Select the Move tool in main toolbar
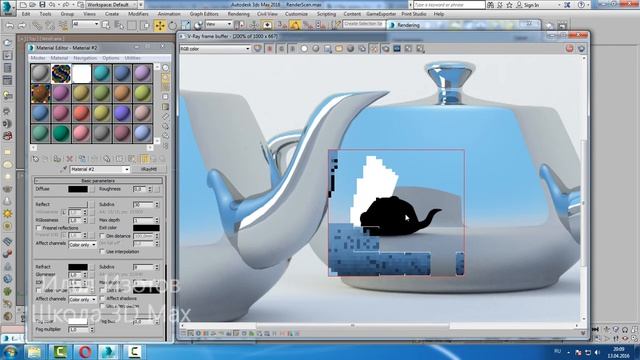This screenshot has height=360, width=640. (x=160, y=25)
